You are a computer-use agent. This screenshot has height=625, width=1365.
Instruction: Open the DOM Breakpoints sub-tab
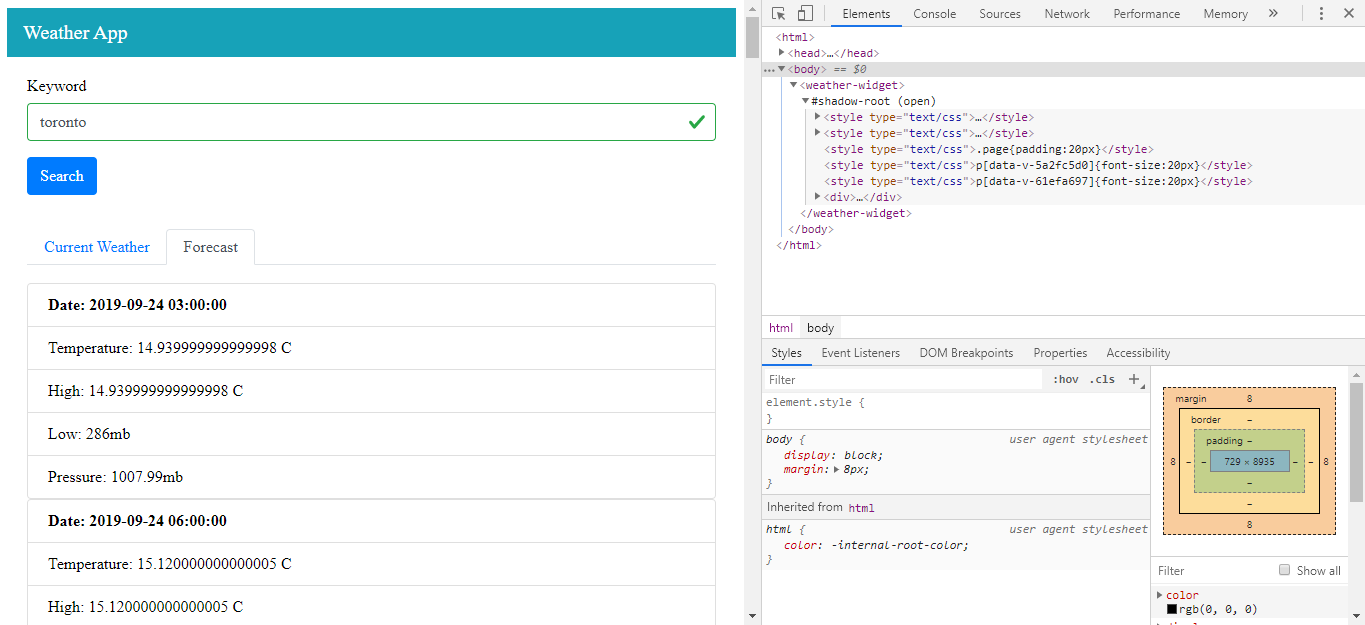click(966, 353)
